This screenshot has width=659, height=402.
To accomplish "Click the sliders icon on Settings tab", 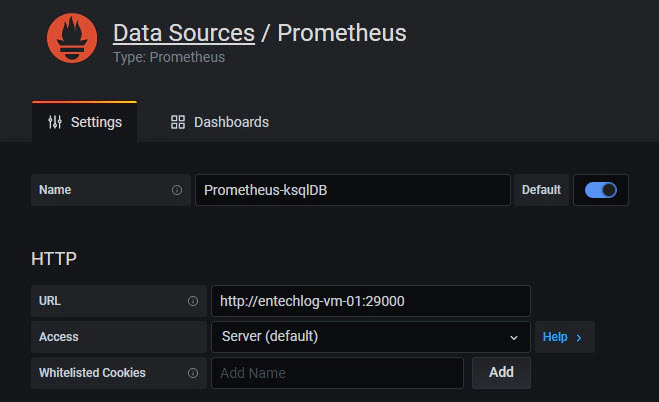I will click(x=55, y=122).
